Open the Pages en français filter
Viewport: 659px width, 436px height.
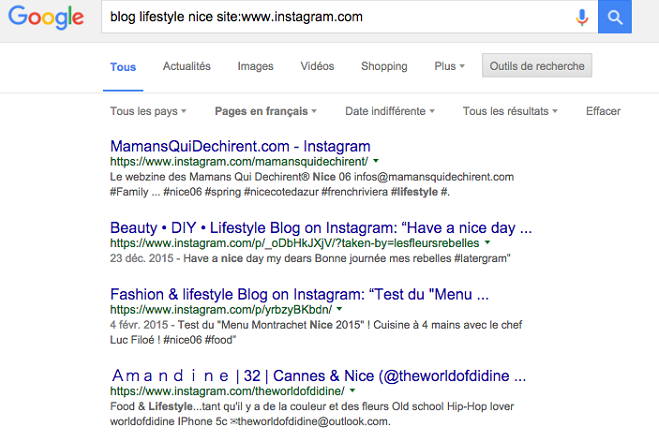click(266, 111)
